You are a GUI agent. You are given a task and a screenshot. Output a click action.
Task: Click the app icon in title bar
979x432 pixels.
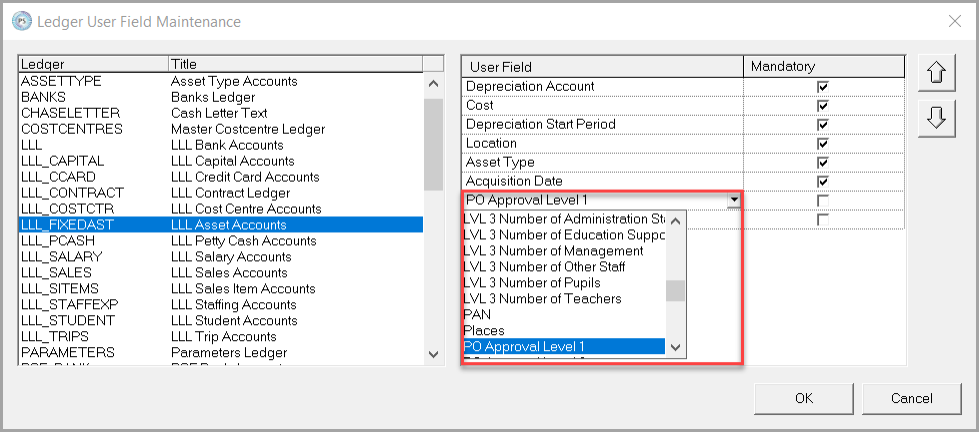(17, 21)
